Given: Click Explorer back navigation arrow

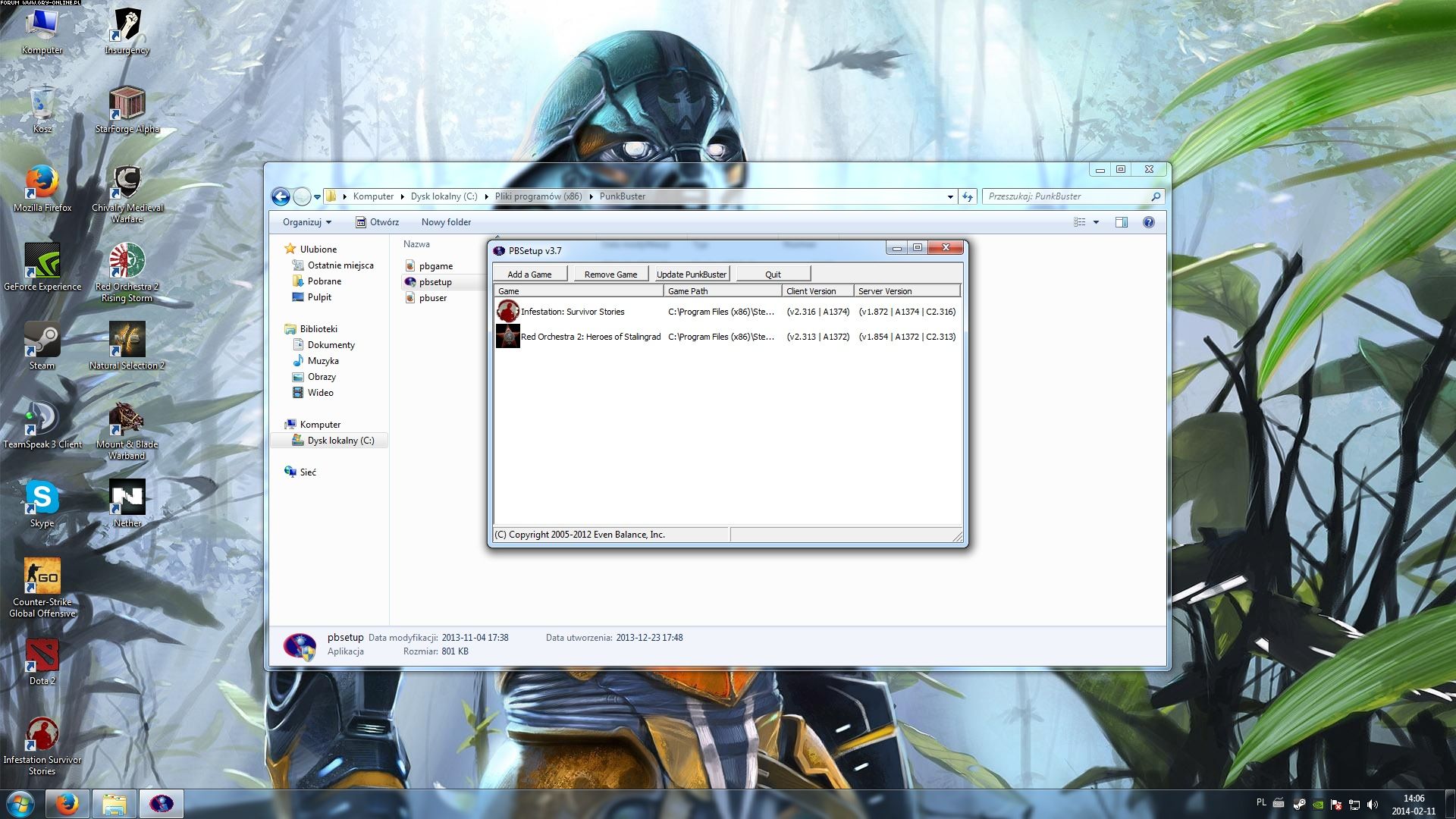Looking at the screenshot, I should tap(281, 196).
